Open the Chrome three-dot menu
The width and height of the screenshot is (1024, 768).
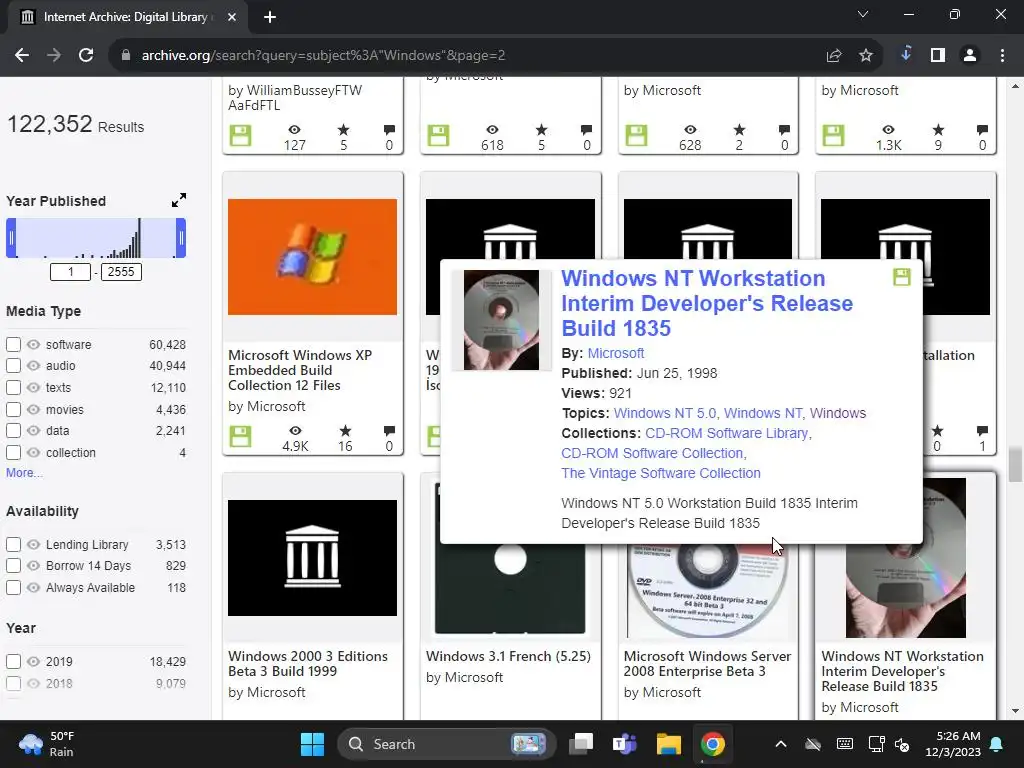1002,56
